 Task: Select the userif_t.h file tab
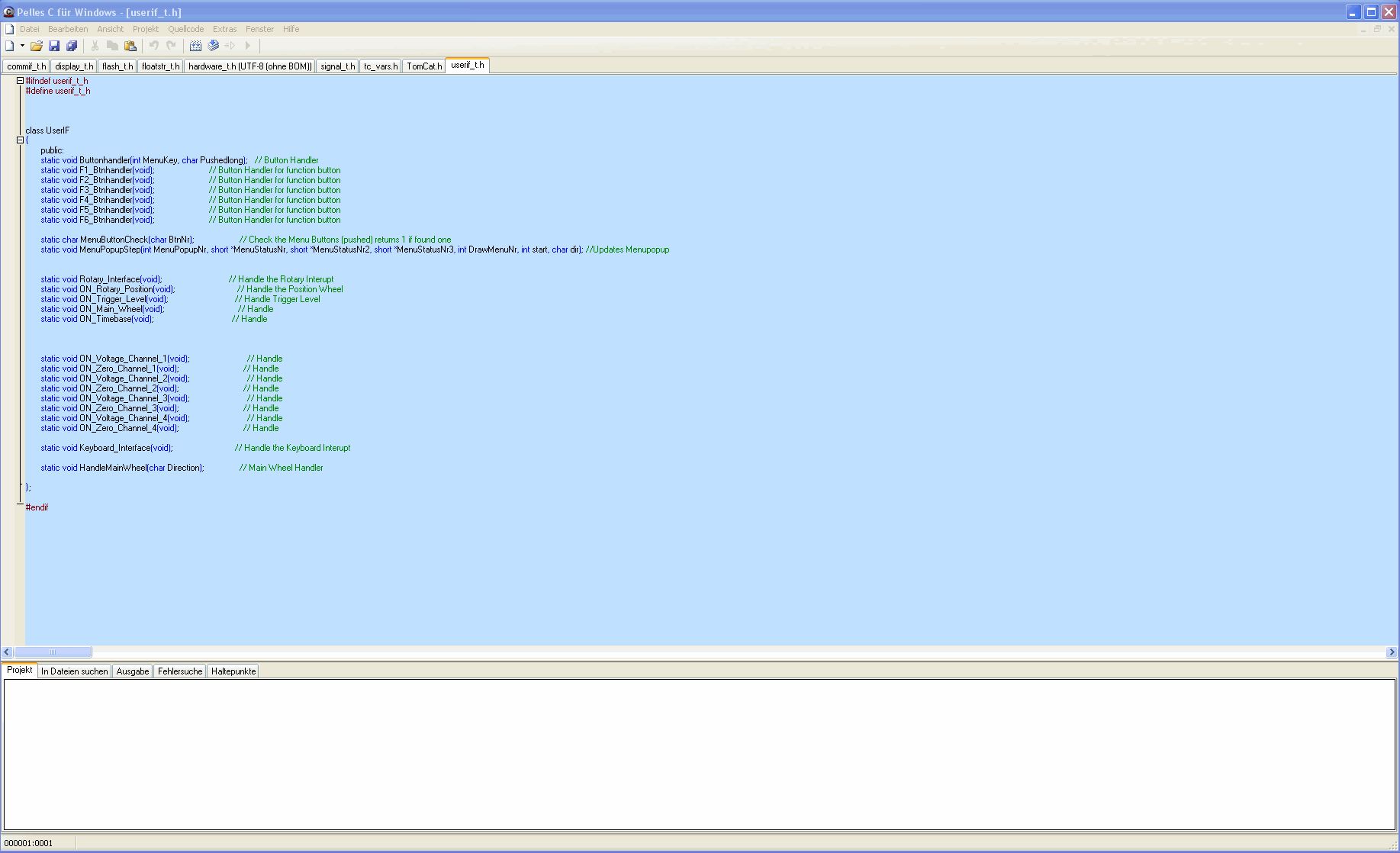468,65
